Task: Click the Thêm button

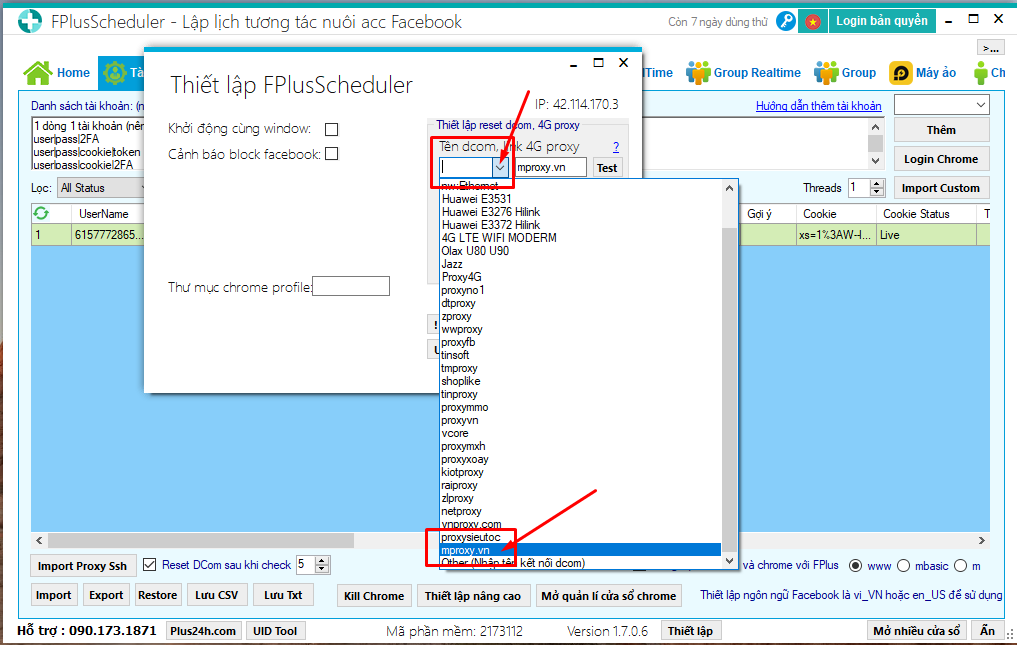Action: pos(942,130)
